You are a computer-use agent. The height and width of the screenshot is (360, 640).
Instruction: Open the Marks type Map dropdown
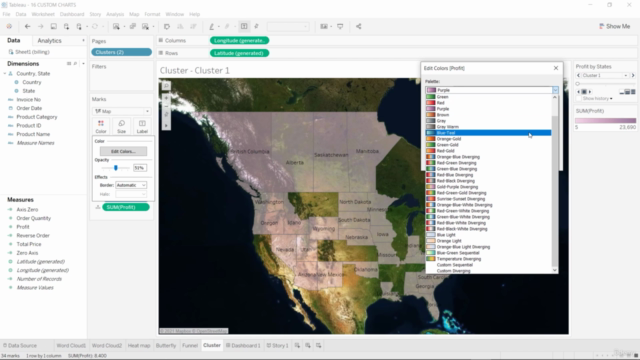[x=122, y=111]
